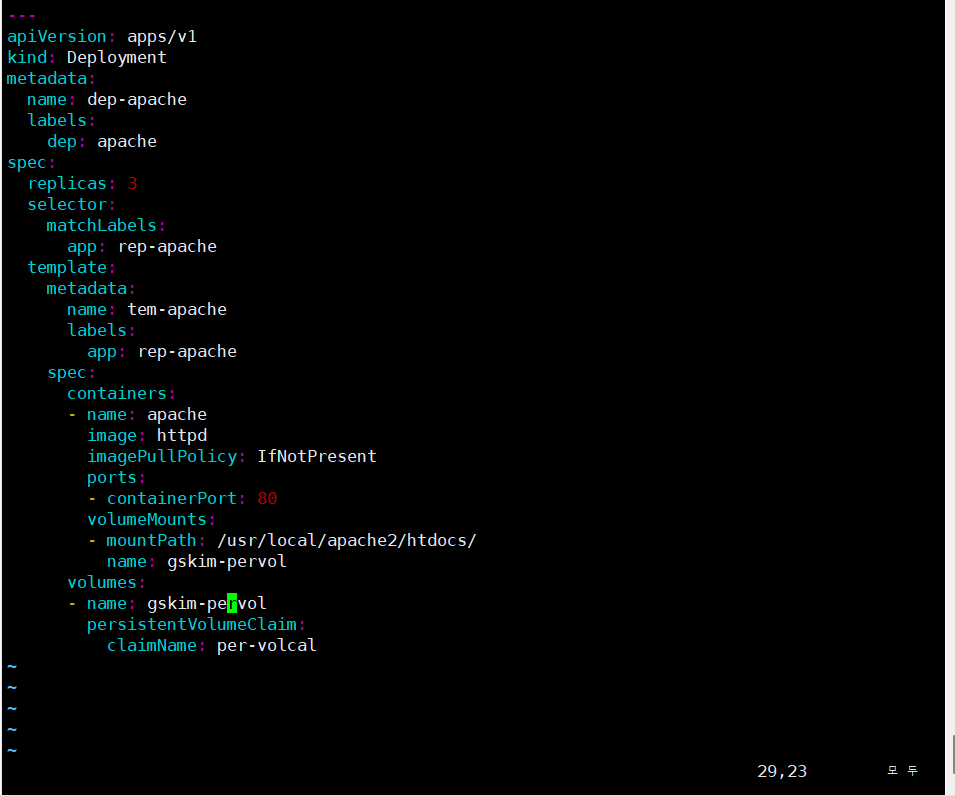Click the green cursor in gskim-pervol
Viewport: 955px width, 796px height.
[x=232, y=604]
